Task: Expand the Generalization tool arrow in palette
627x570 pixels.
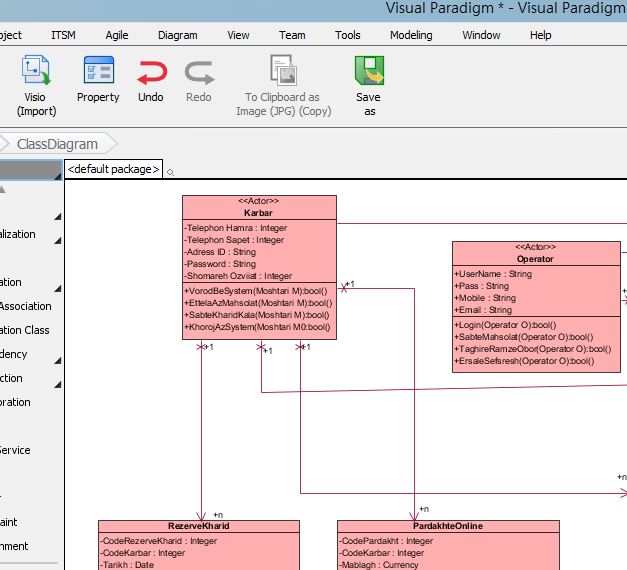Action: [58, 240]
